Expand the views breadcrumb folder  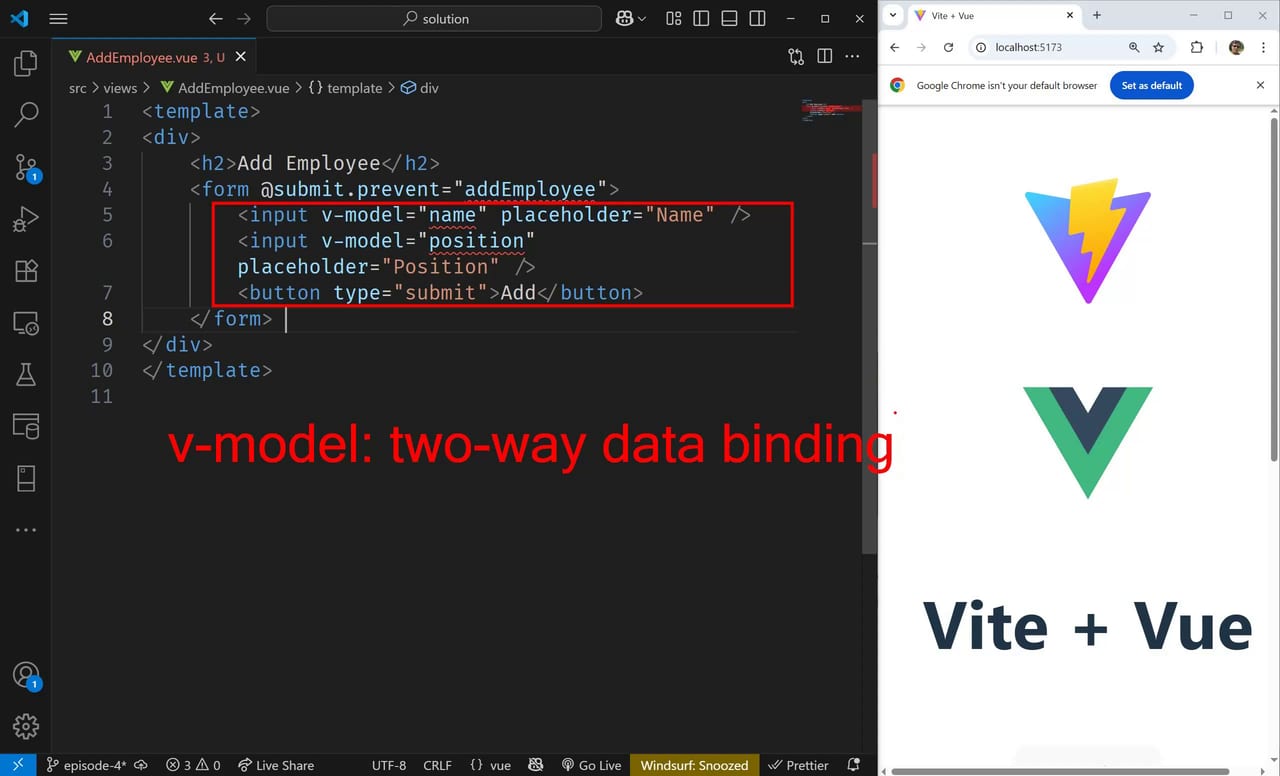(120, 88)
